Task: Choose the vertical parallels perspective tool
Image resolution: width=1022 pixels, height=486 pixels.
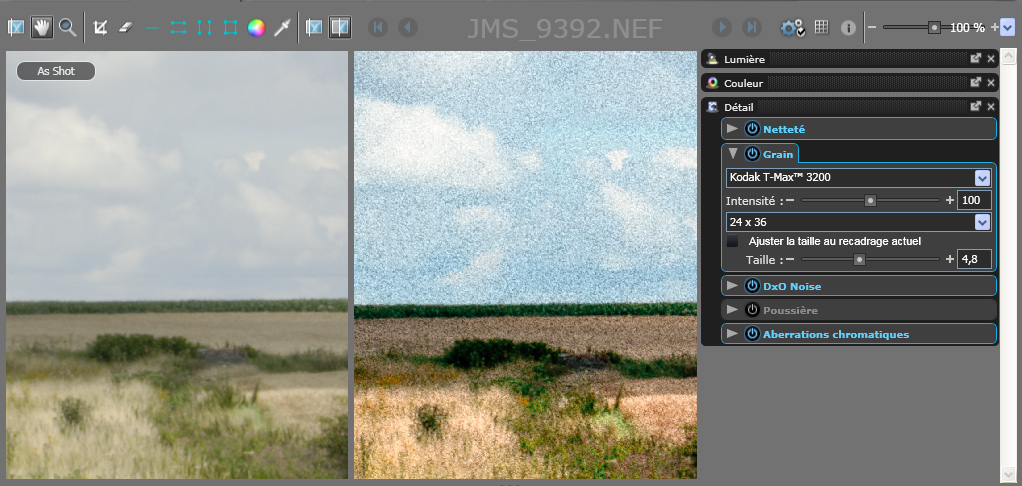Action: tap(205, 27)
